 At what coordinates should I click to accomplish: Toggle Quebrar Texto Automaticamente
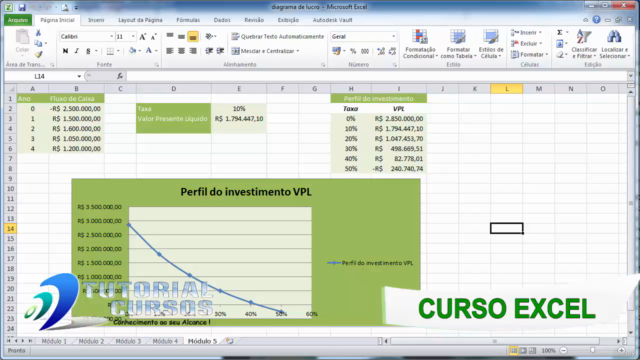[278, 37]
